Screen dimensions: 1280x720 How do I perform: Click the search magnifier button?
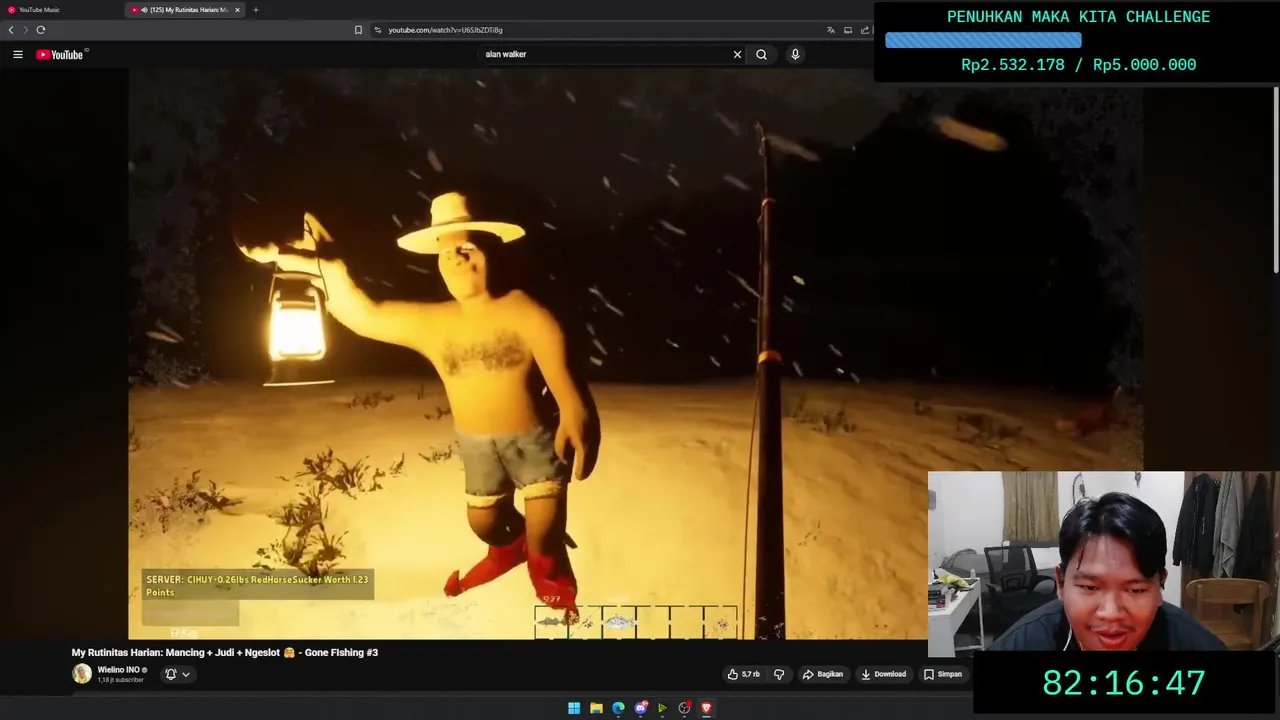(x=761, y=54)
